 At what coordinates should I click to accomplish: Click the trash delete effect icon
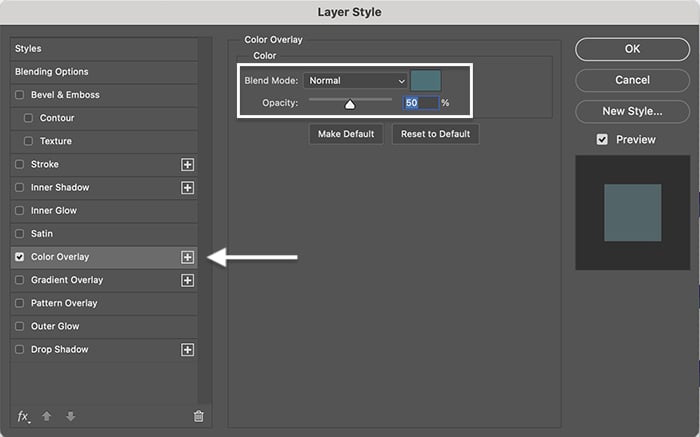coord(199,416)
